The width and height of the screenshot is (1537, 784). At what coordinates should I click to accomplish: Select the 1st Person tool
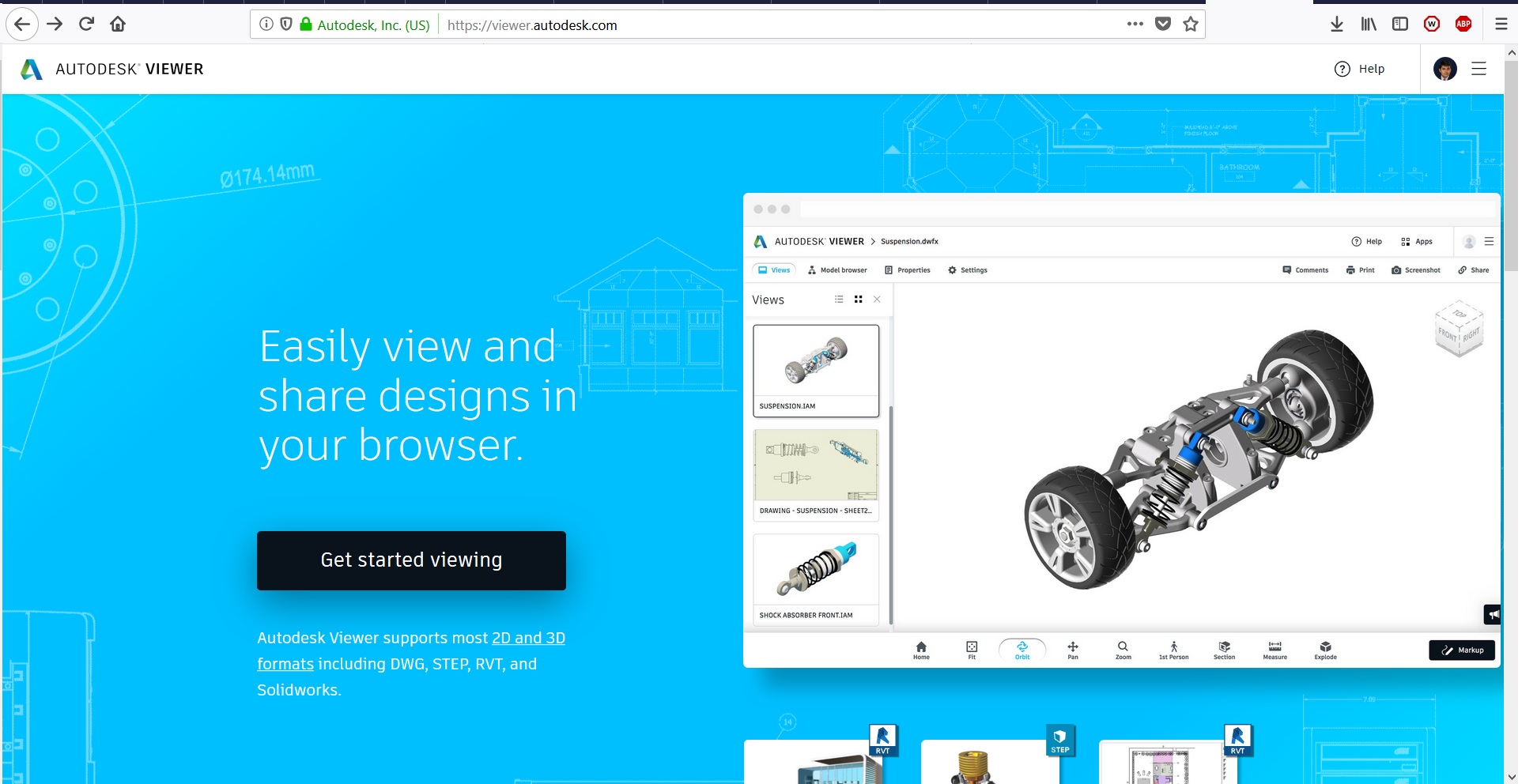1173,650
